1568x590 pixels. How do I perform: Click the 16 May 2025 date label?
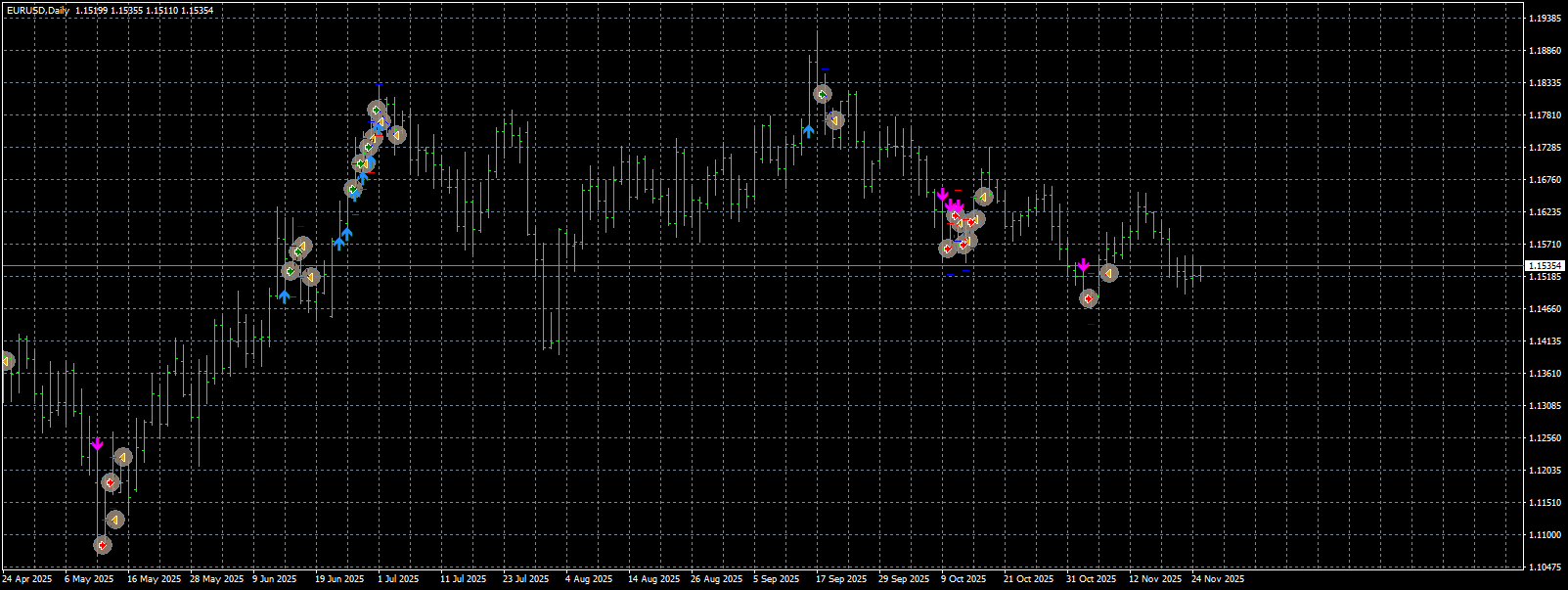(154, 579)
